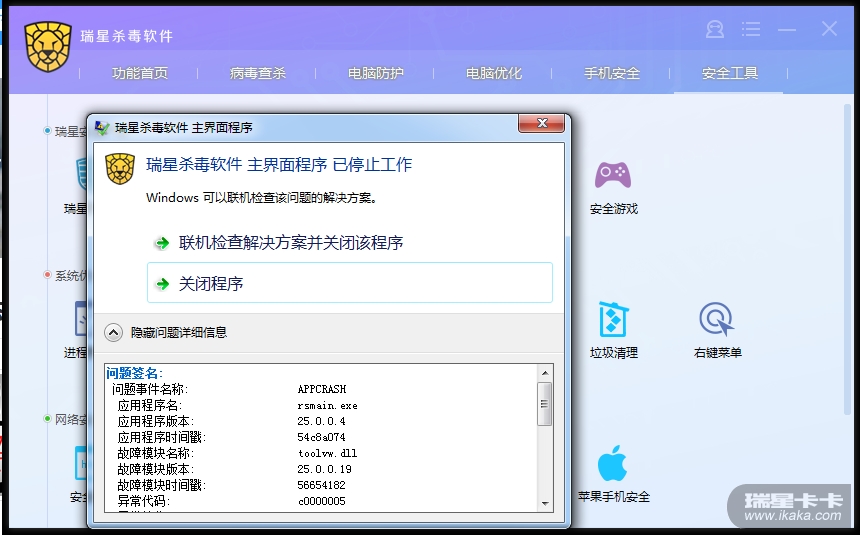Viewport: 860px width, 535px height.
Task: Collapse details via 隐藏问题详细信息 chevron
Action: pyautogui.click(x=114, y=333)
